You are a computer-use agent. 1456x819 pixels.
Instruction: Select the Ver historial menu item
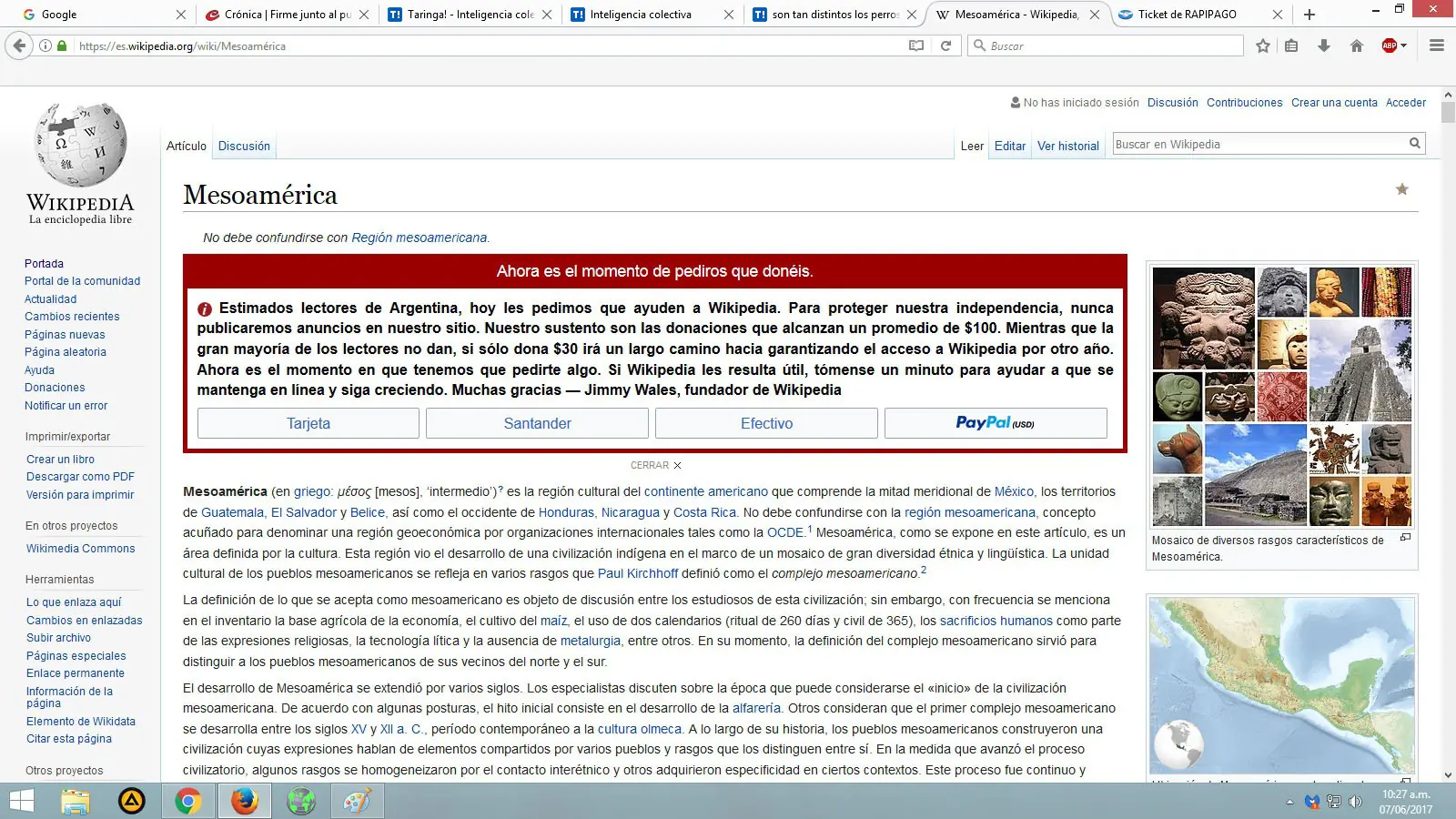1067,146
